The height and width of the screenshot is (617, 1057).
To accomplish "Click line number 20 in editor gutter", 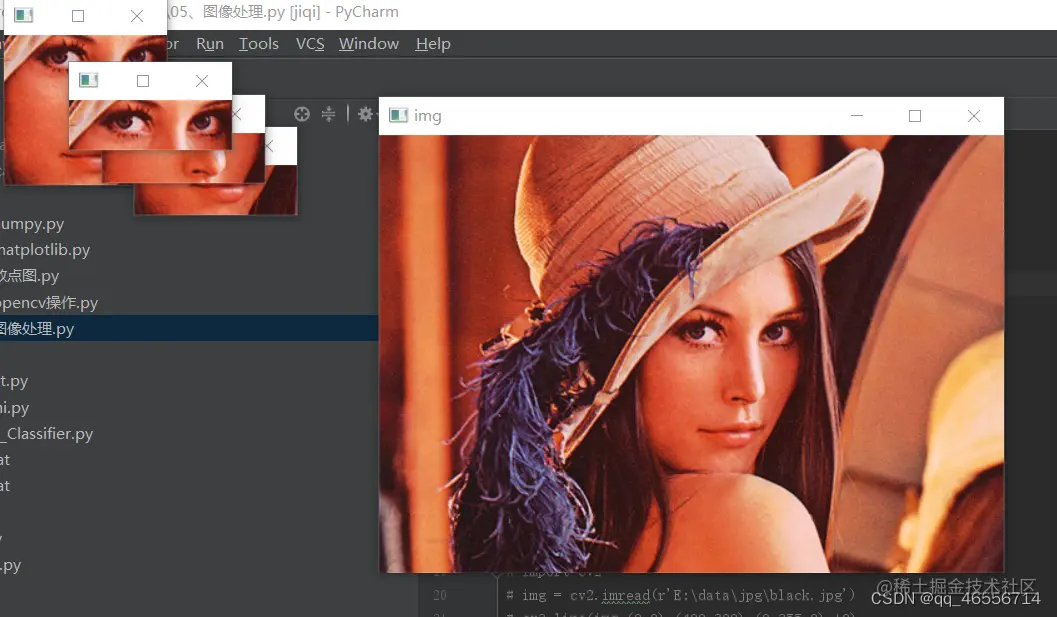I will click(x=440, y=595).
